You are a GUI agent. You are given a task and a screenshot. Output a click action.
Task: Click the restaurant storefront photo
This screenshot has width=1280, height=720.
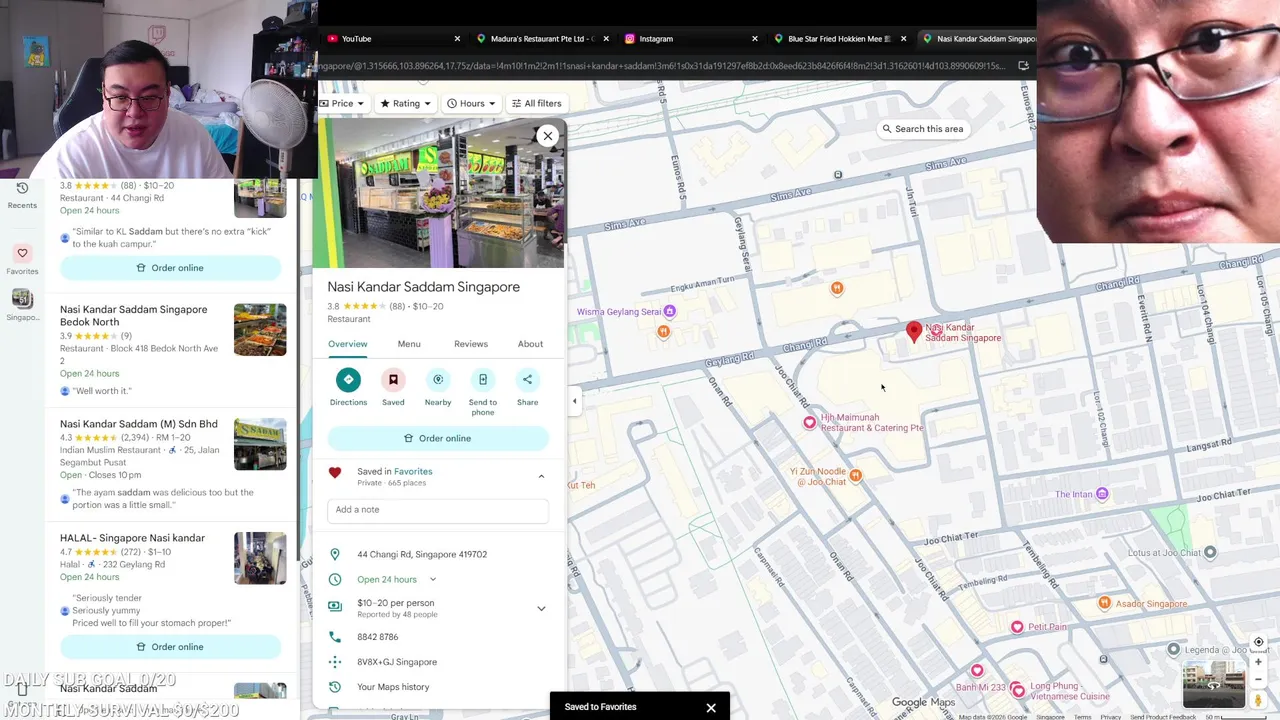click(438, 195)
